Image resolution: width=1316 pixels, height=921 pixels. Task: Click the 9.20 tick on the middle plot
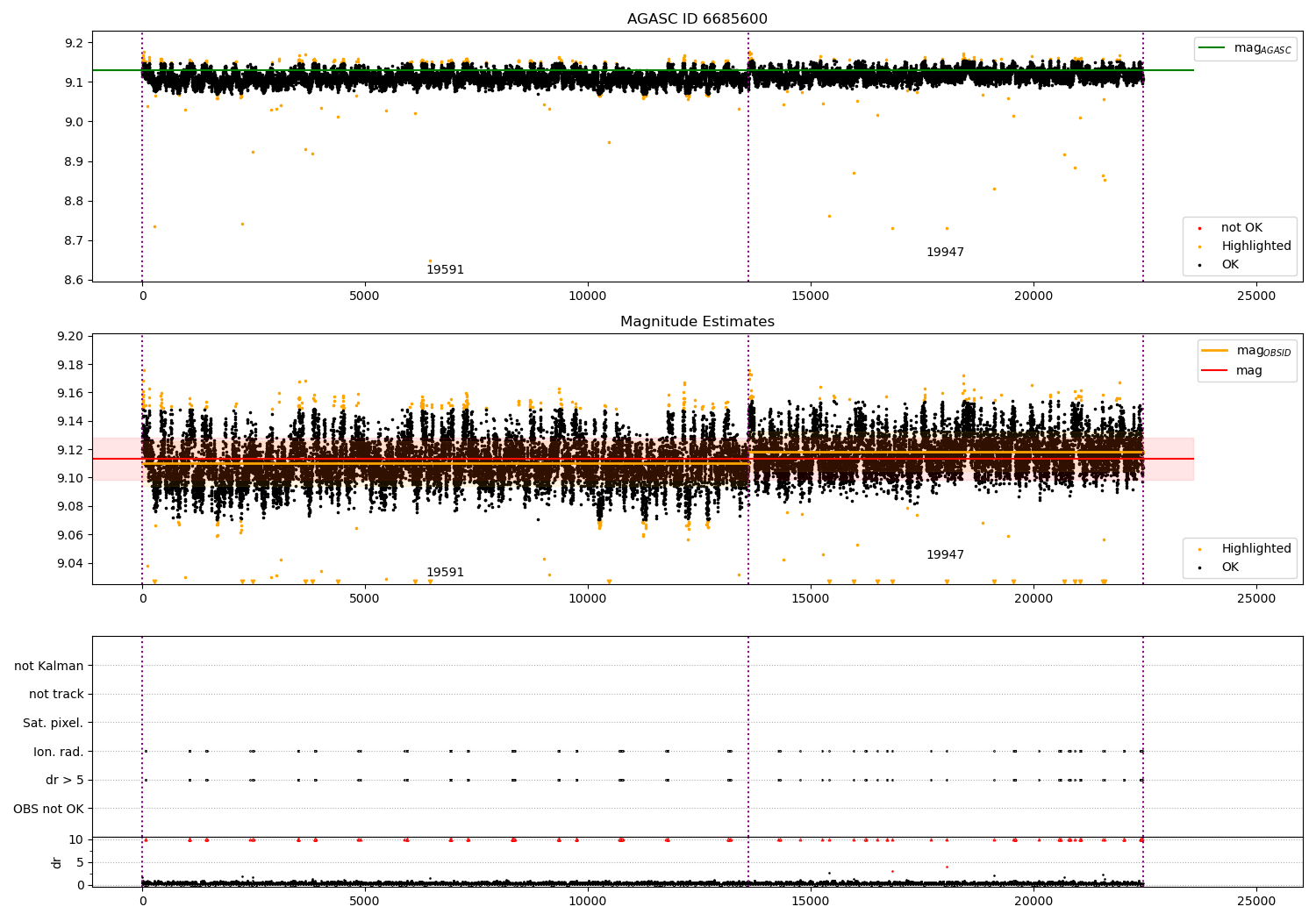[x=71, y=337]
